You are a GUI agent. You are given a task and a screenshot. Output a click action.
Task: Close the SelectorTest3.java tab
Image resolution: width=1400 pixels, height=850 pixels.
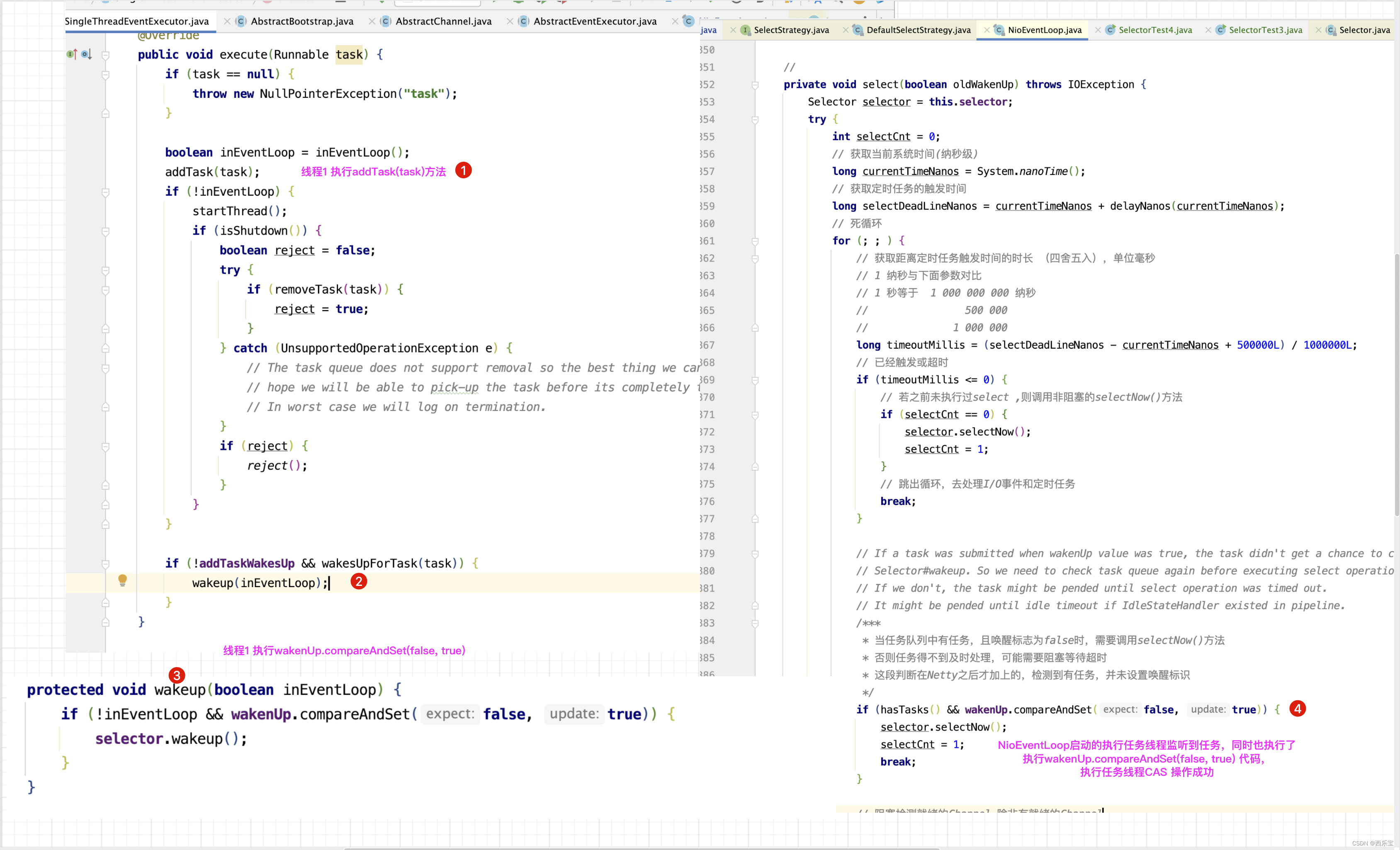click(1208, 30)
